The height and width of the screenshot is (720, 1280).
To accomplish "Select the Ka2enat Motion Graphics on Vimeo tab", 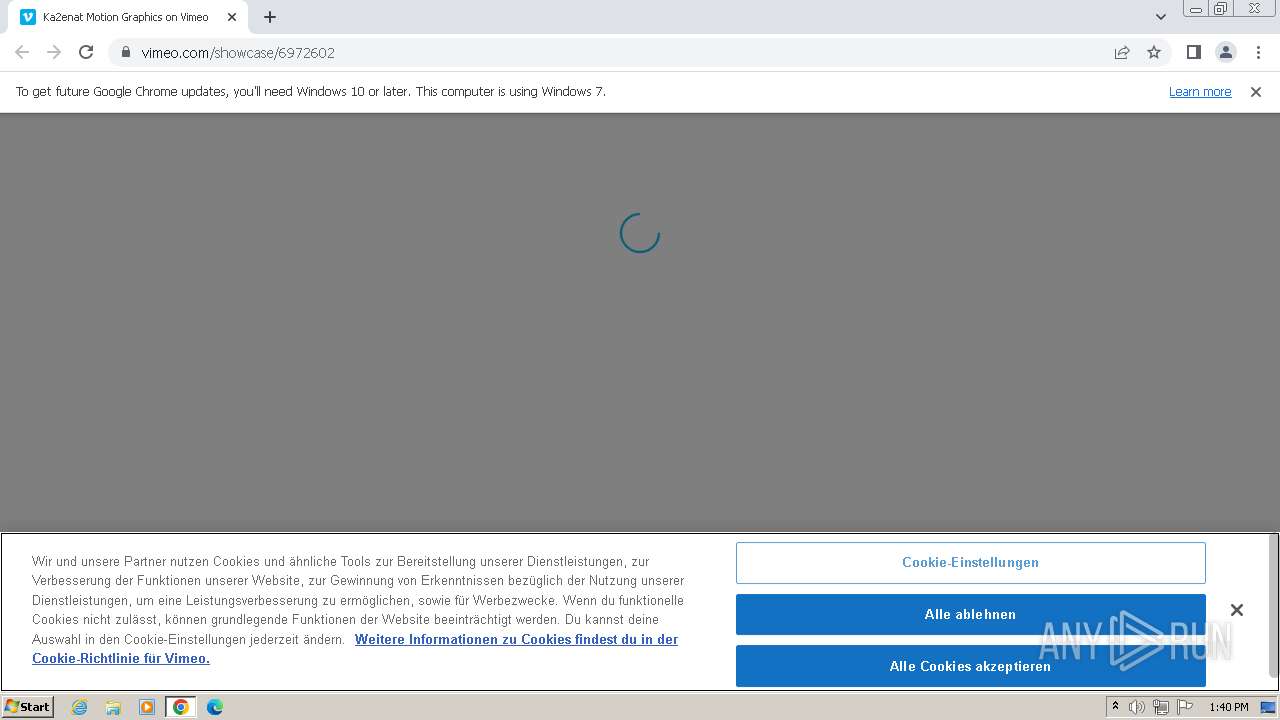I will tap(128, 17).
